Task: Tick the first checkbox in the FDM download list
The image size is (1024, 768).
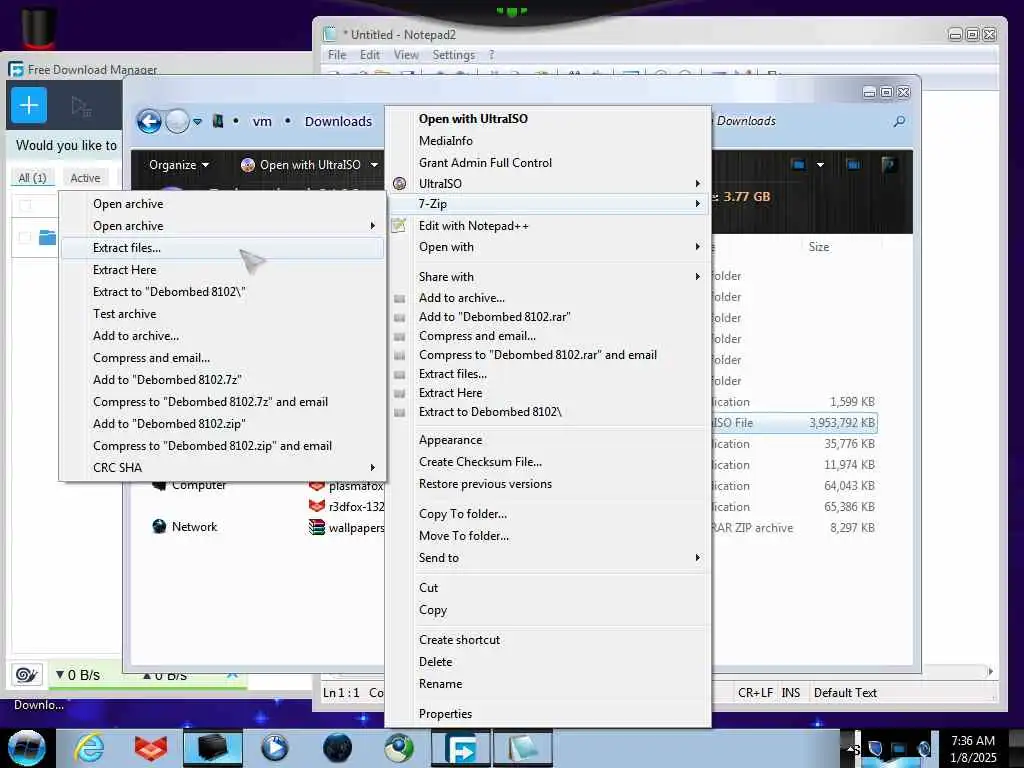Action: [x=25, y=205]
